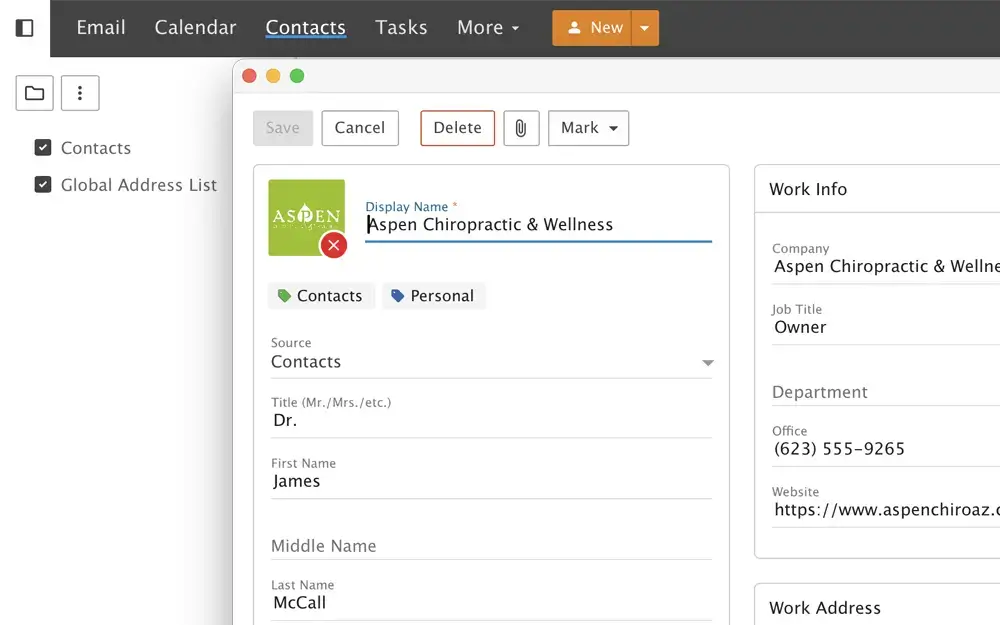
Task: Open the Tasks tab
Action: (401, 27)
